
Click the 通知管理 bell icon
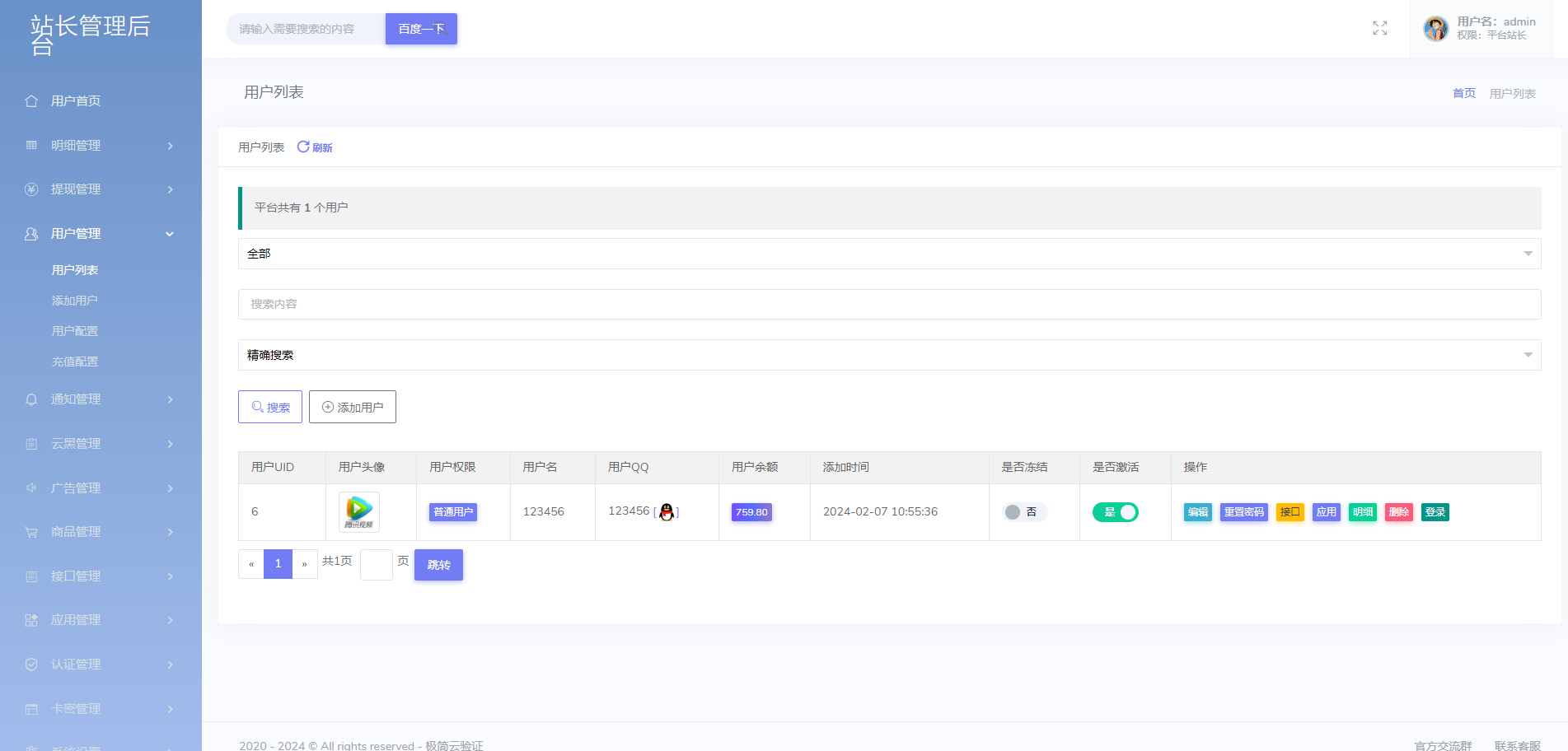click(31, 399)
